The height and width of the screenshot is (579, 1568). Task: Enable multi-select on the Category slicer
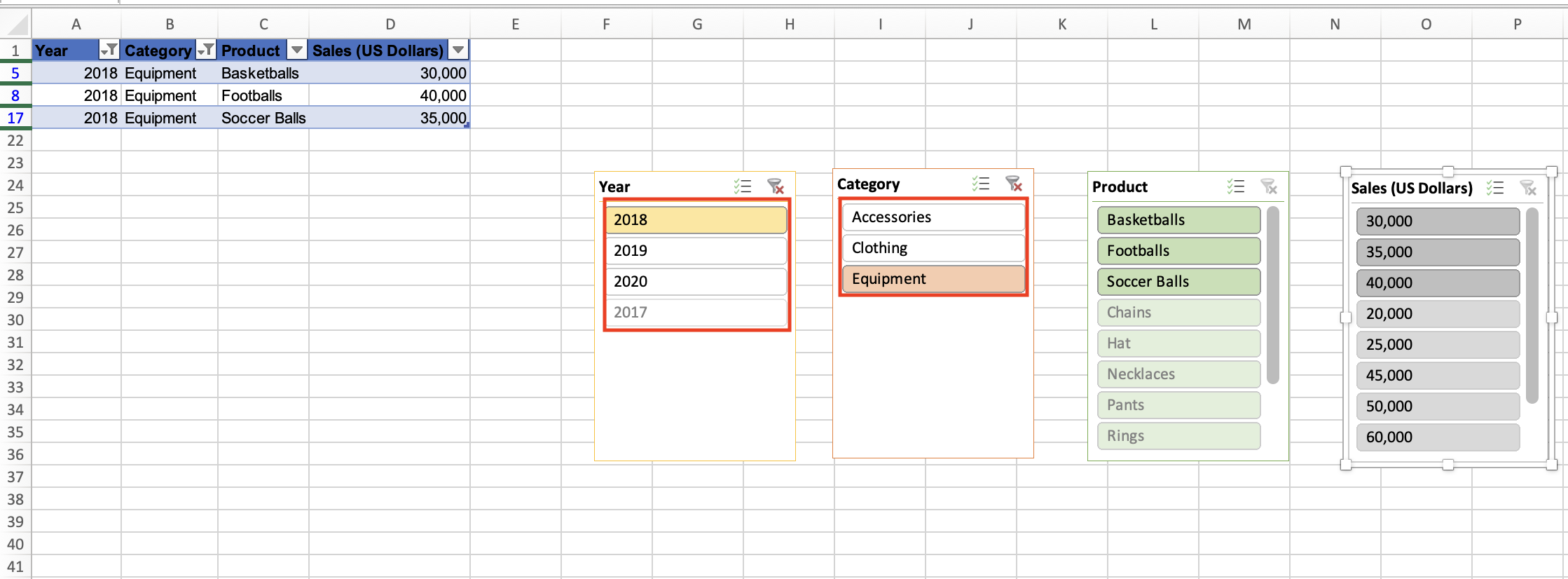tap(982, 184)
